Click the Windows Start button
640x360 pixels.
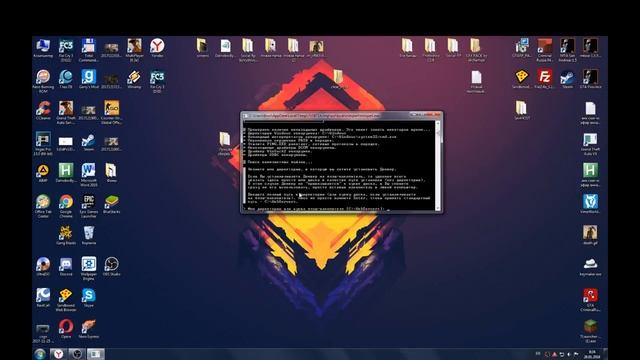(40, 353)
